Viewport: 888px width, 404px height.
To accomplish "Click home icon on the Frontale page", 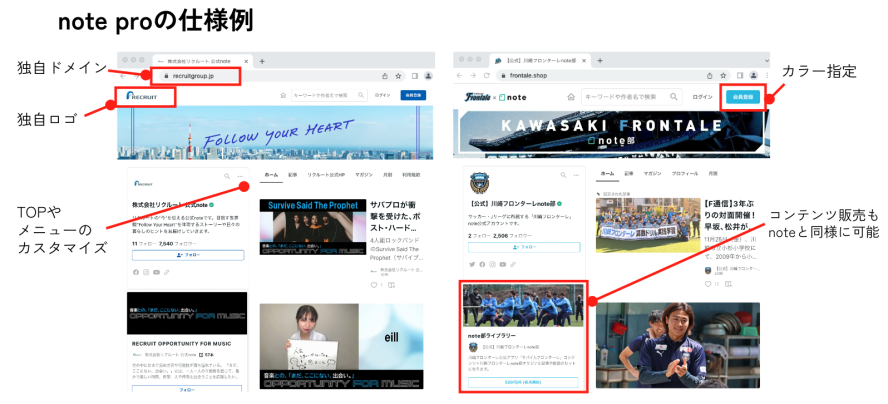I will [571, 97].
